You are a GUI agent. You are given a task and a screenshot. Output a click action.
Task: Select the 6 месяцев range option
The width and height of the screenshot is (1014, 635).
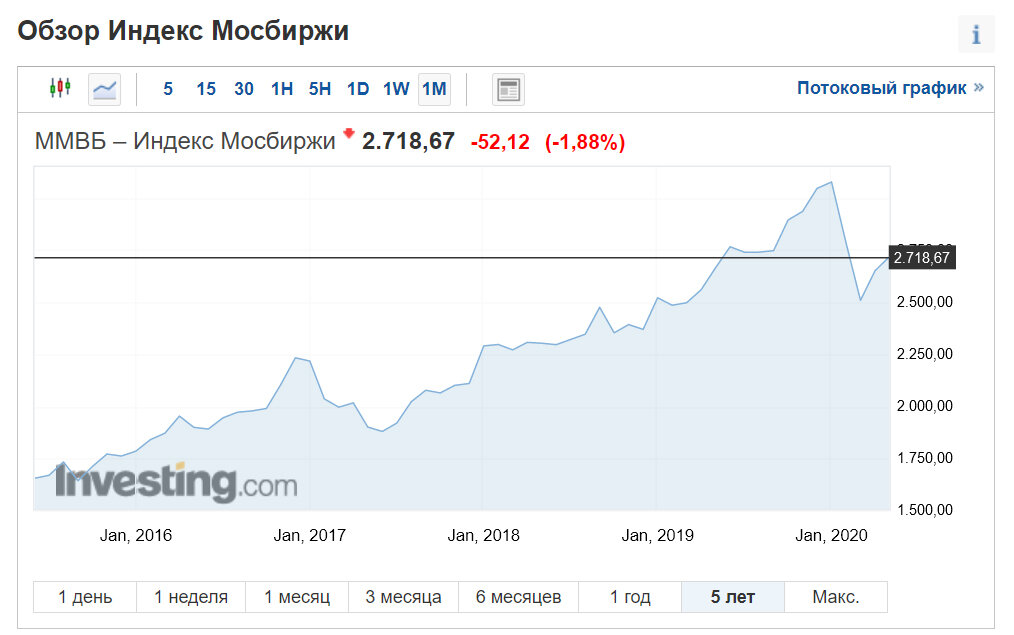coord(519,596)
